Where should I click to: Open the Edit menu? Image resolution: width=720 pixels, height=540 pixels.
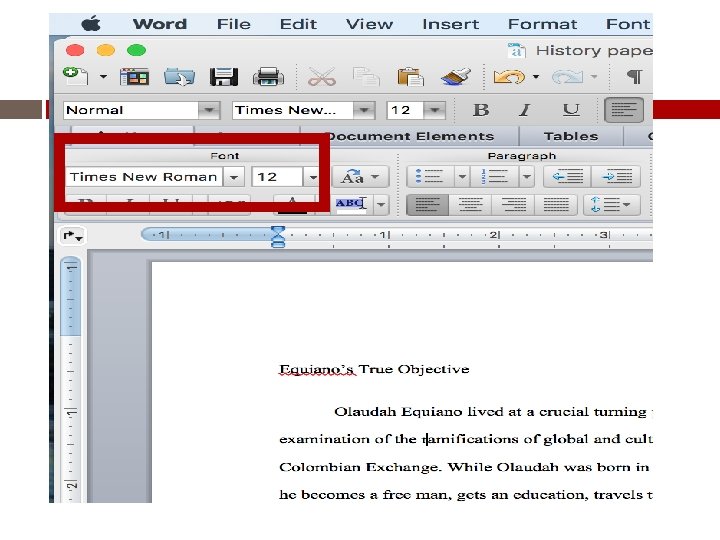pos(298,24)
